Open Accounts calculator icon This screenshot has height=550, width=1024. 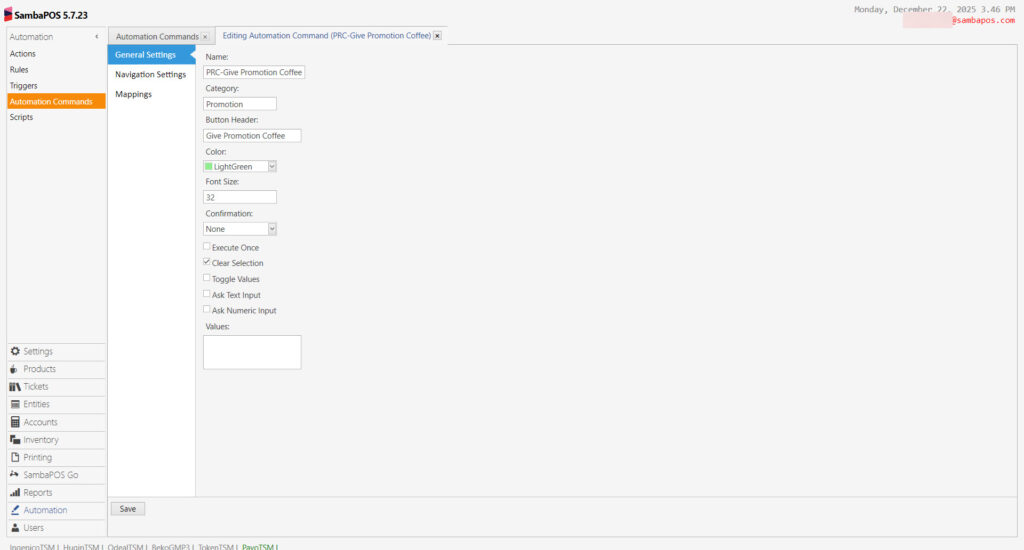[x=15, y=422]
